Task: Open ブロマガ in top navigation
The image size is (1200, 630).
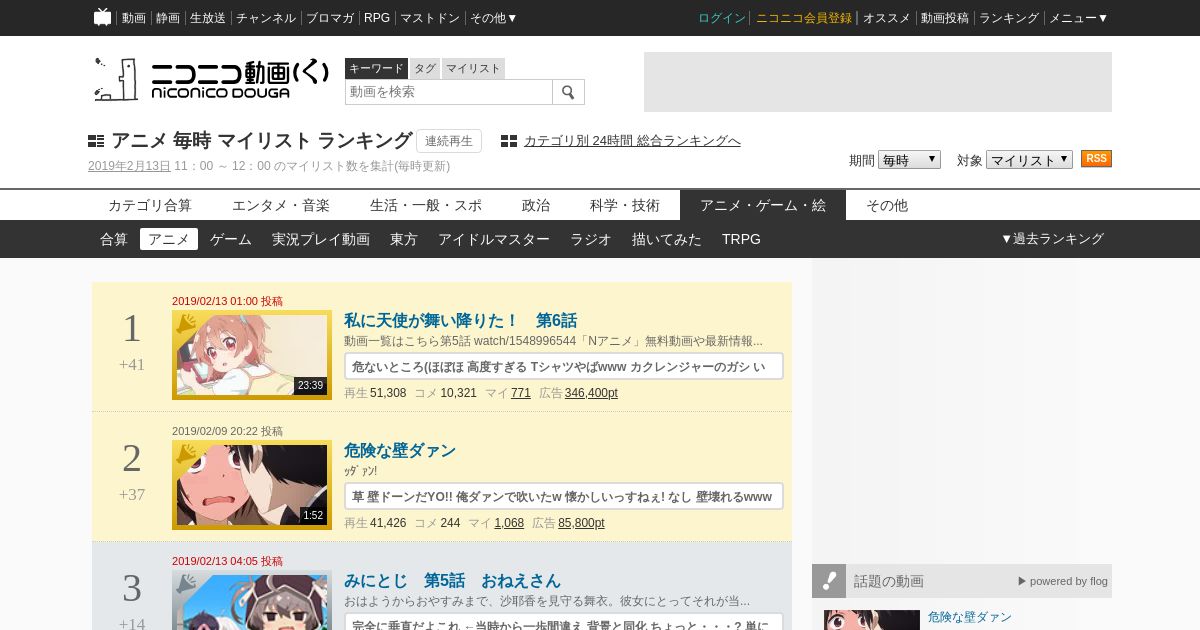Action: 330,18
